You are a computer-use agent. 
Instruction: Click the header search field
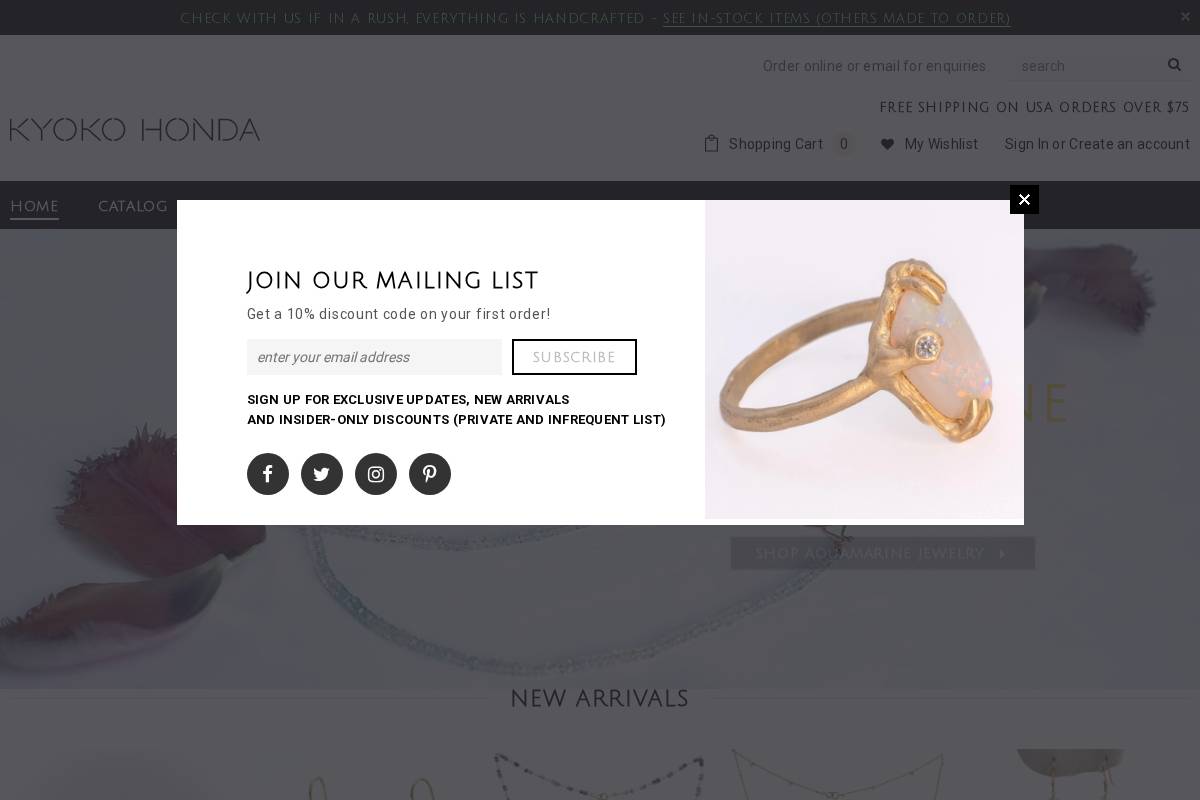point(1087,66)
